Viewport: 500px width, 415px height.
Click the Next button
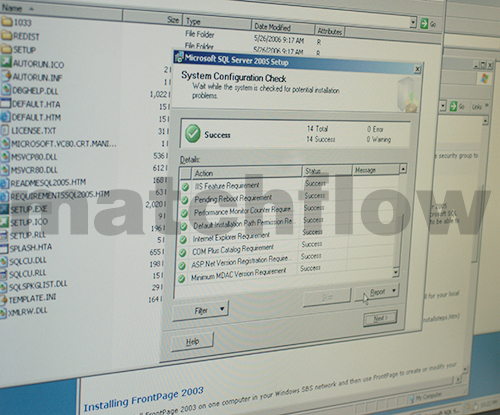(380, 318)
